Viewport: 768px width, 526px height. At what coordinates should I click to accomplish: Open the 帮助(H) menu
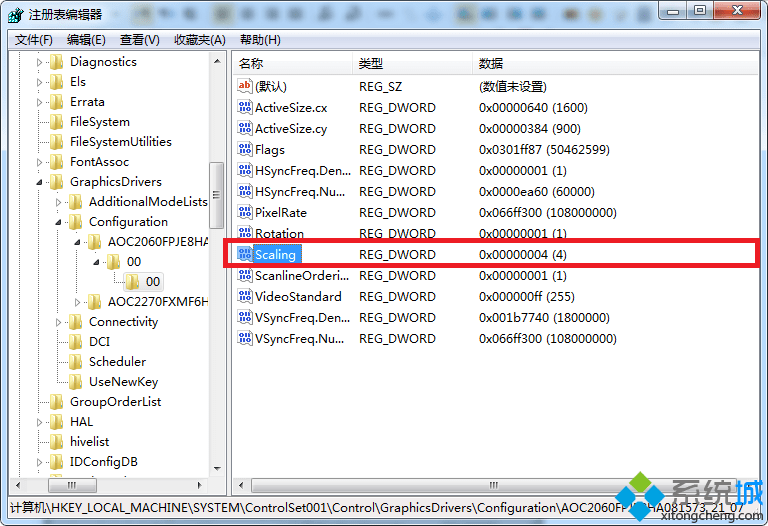click(260, 40)
